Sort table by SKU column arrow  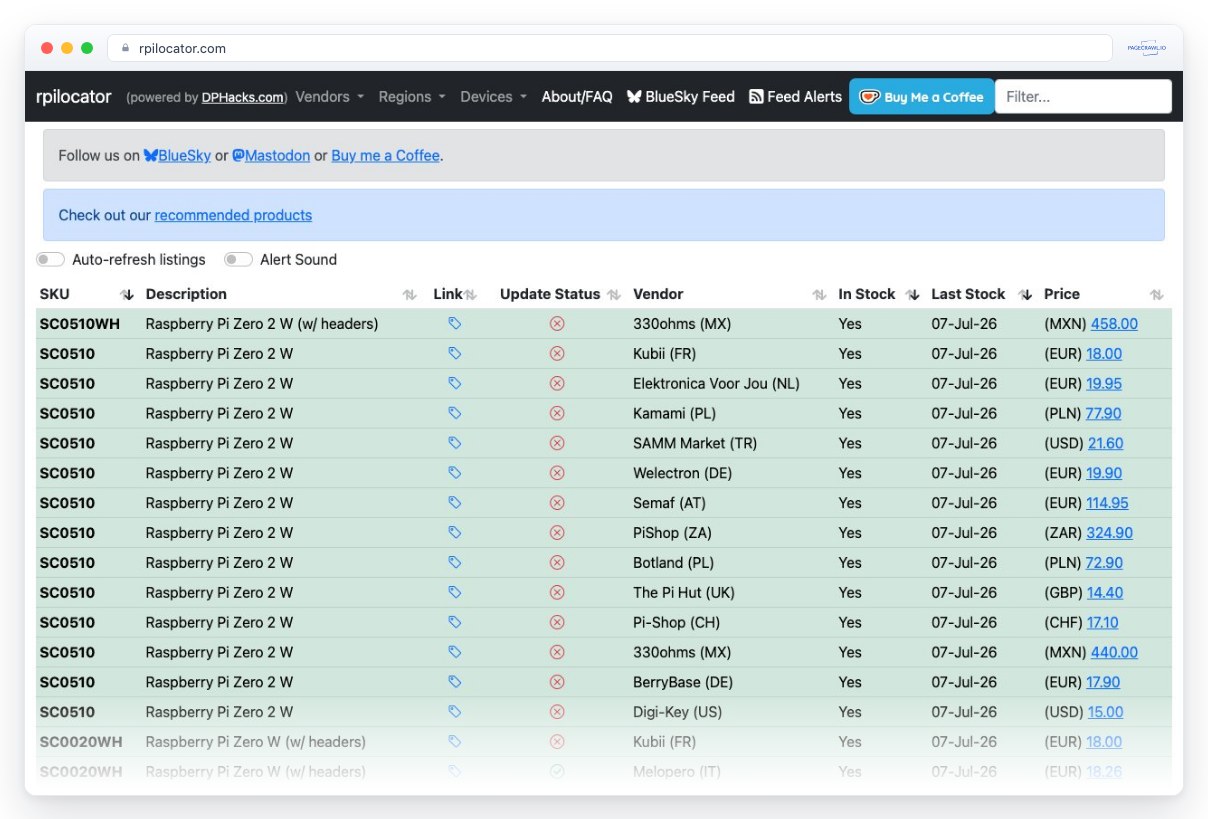coord(127,295)
